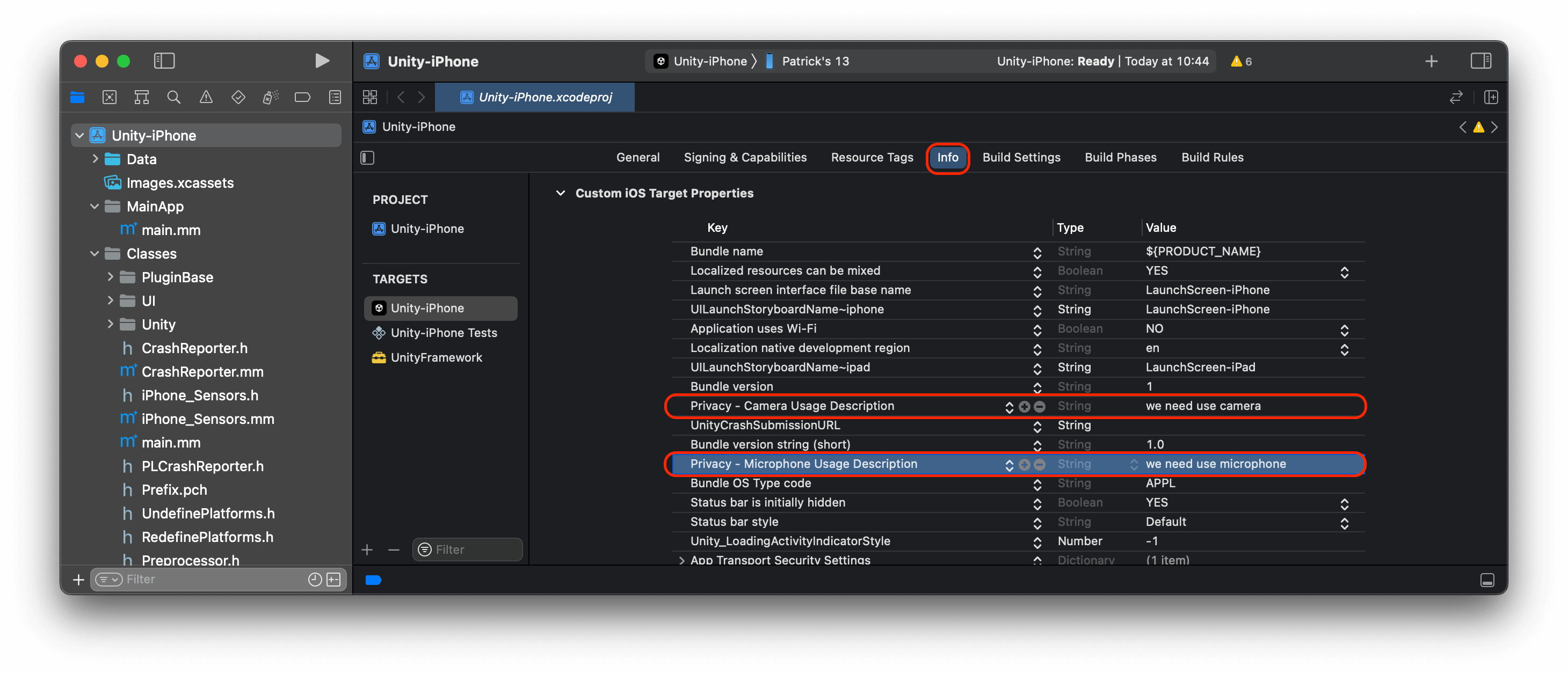Open the Report navigator icon
The image size is (1568, 674).
[335, 97]
